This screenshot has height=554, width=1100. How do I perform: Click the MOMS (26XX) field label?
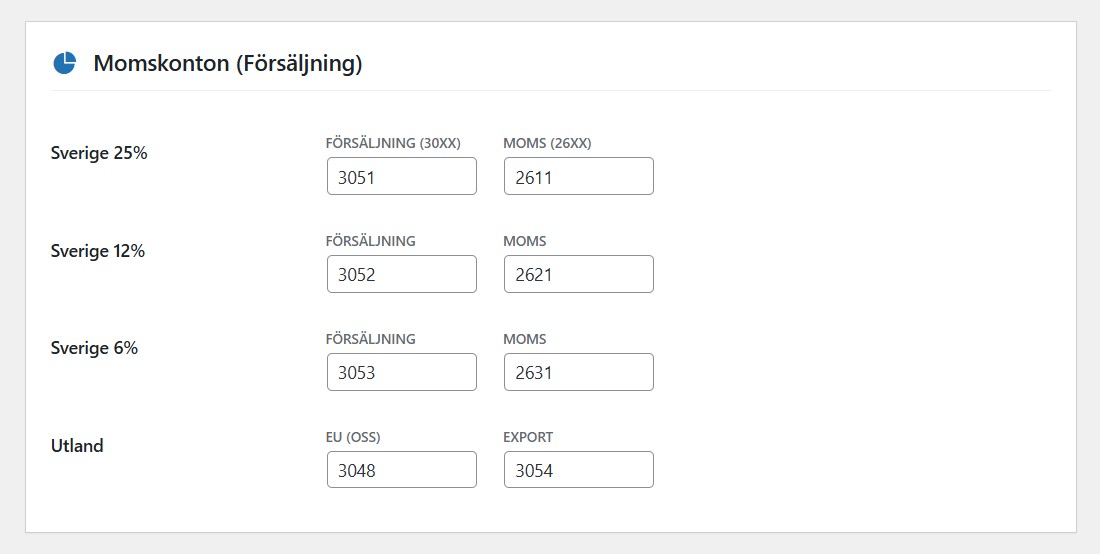click(547, 143)
